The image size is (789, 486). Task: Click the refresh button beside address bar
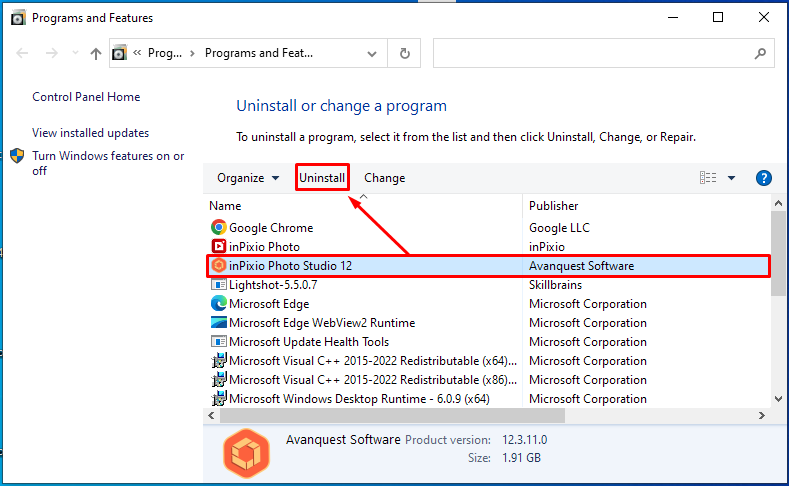(404, 54)
